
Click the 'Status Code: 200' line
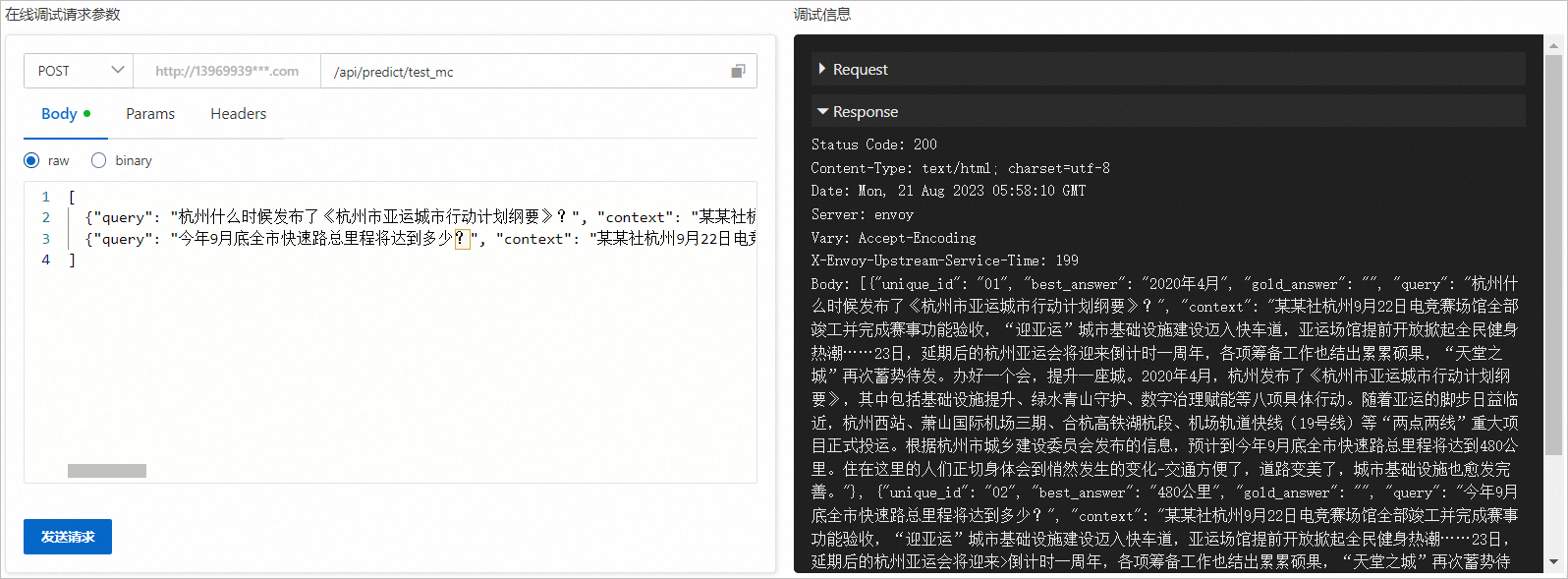pyautogui.click(x=874, y=145)
